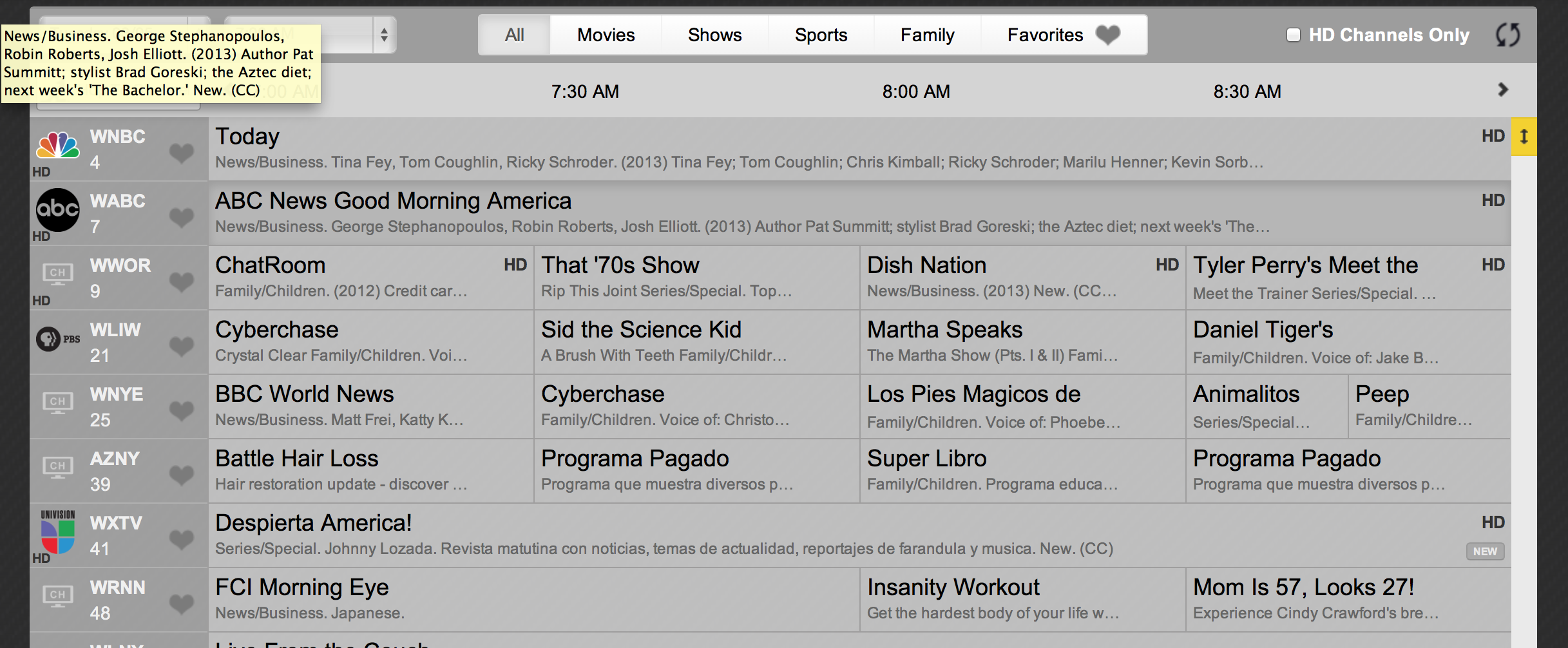Open Sid the Science Kid listing
Viewport: 1568px width, 648px height.
click(x=697, y=342)
